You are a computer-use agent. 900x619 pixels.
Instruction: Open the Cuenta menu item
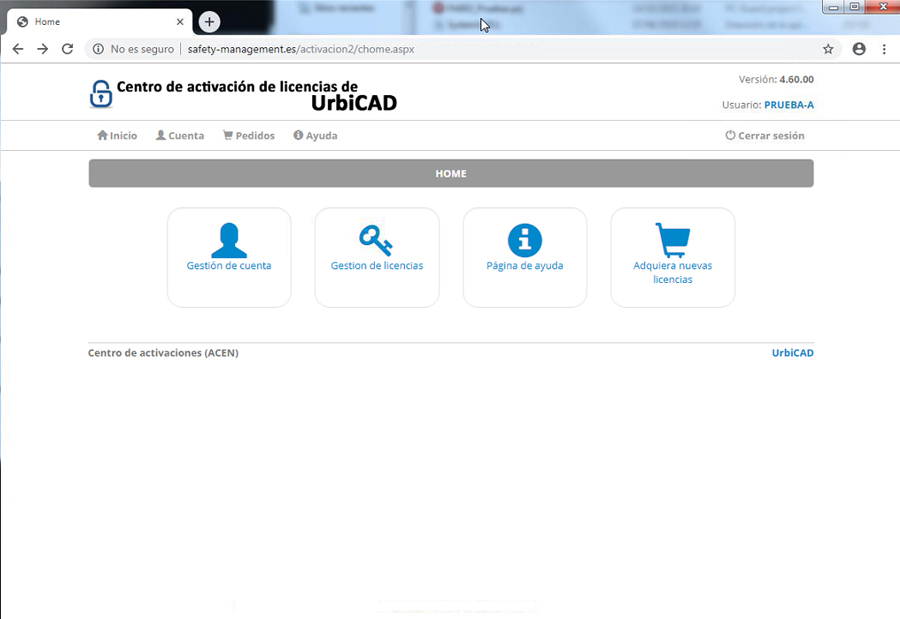(180, 136)
